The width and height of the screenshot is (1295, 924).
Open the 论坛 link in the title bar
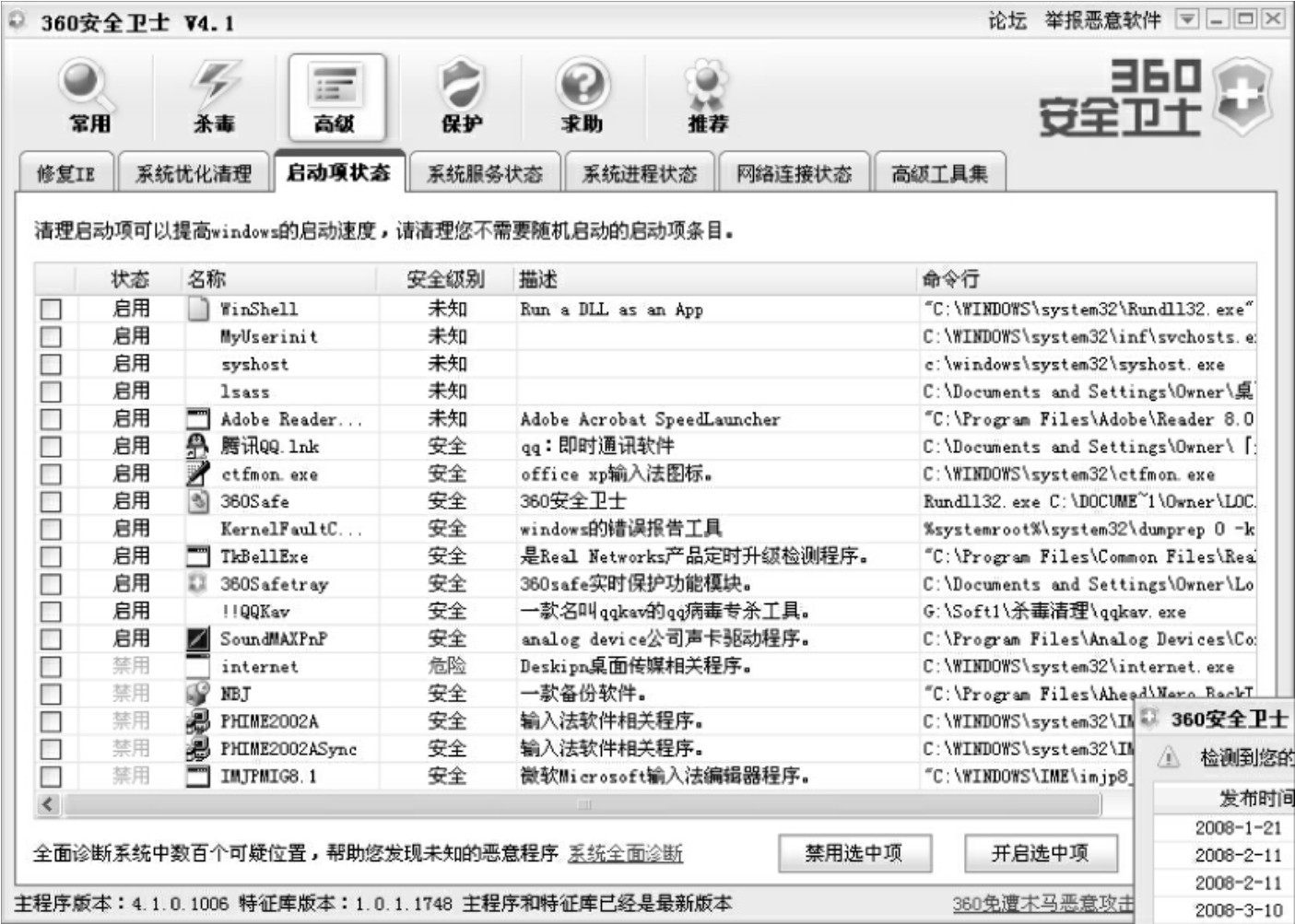(1007, 19)
